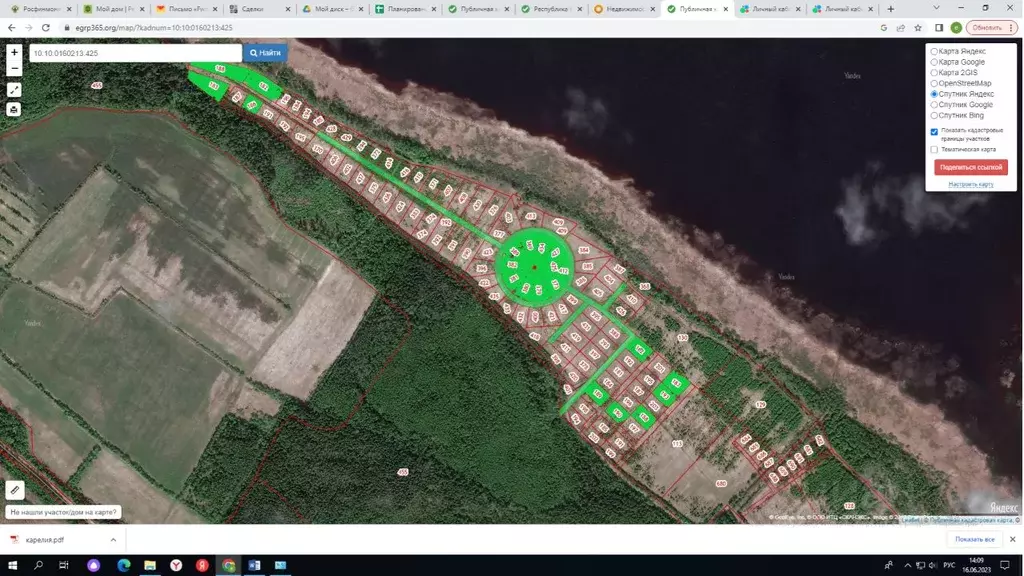Select the OpenStreetMap layer

coord(934,84)
